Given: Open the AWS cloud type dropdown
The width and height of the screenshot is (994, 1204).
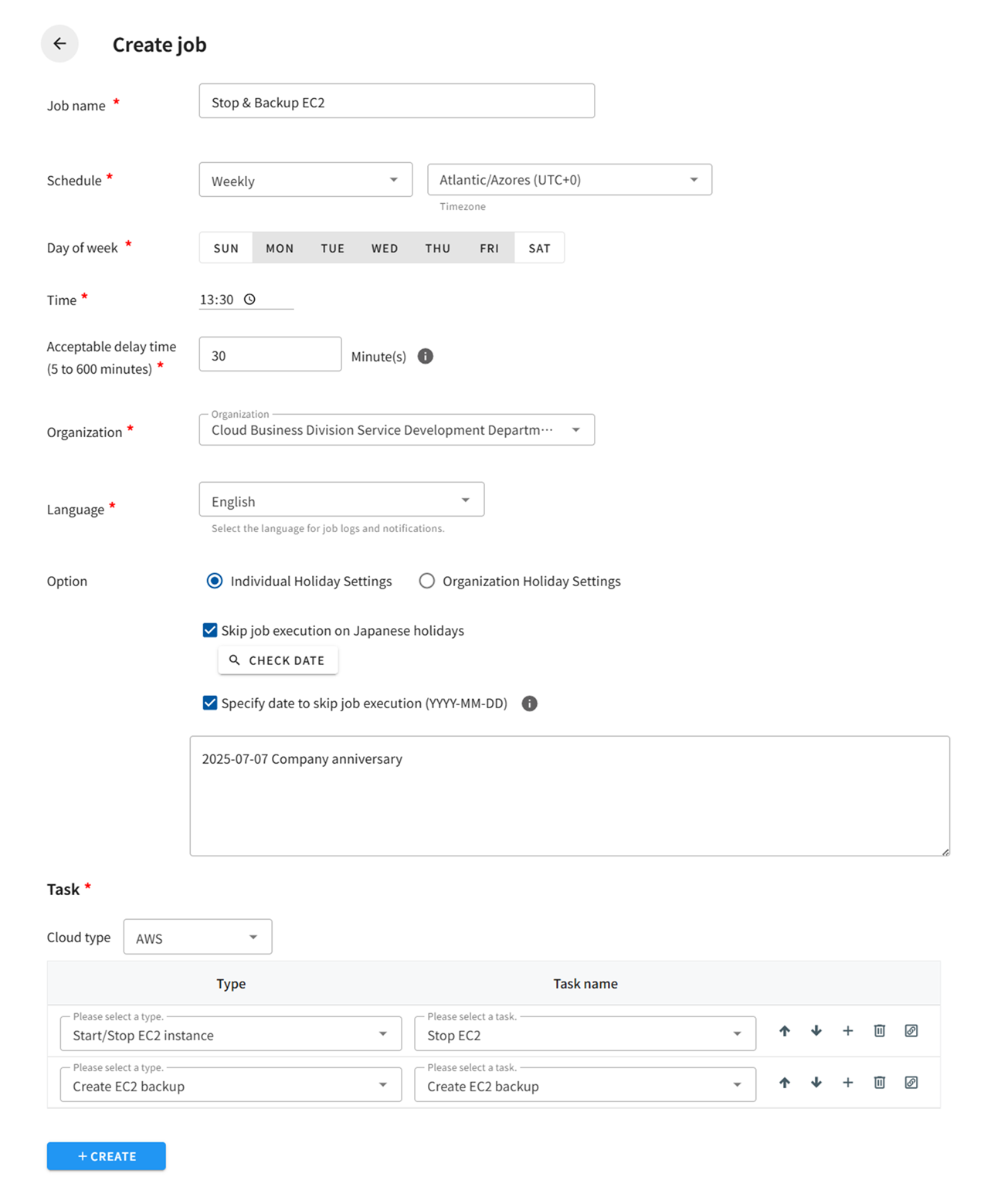Looking at the screenshot, I should pos(198,938).
